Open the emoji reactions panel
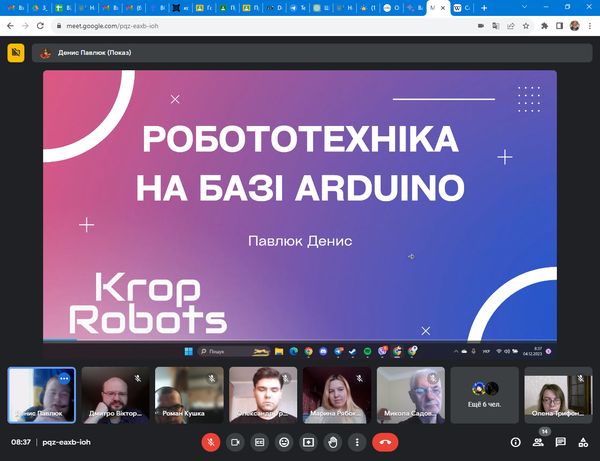600x461 pixels. click(284, 441)
